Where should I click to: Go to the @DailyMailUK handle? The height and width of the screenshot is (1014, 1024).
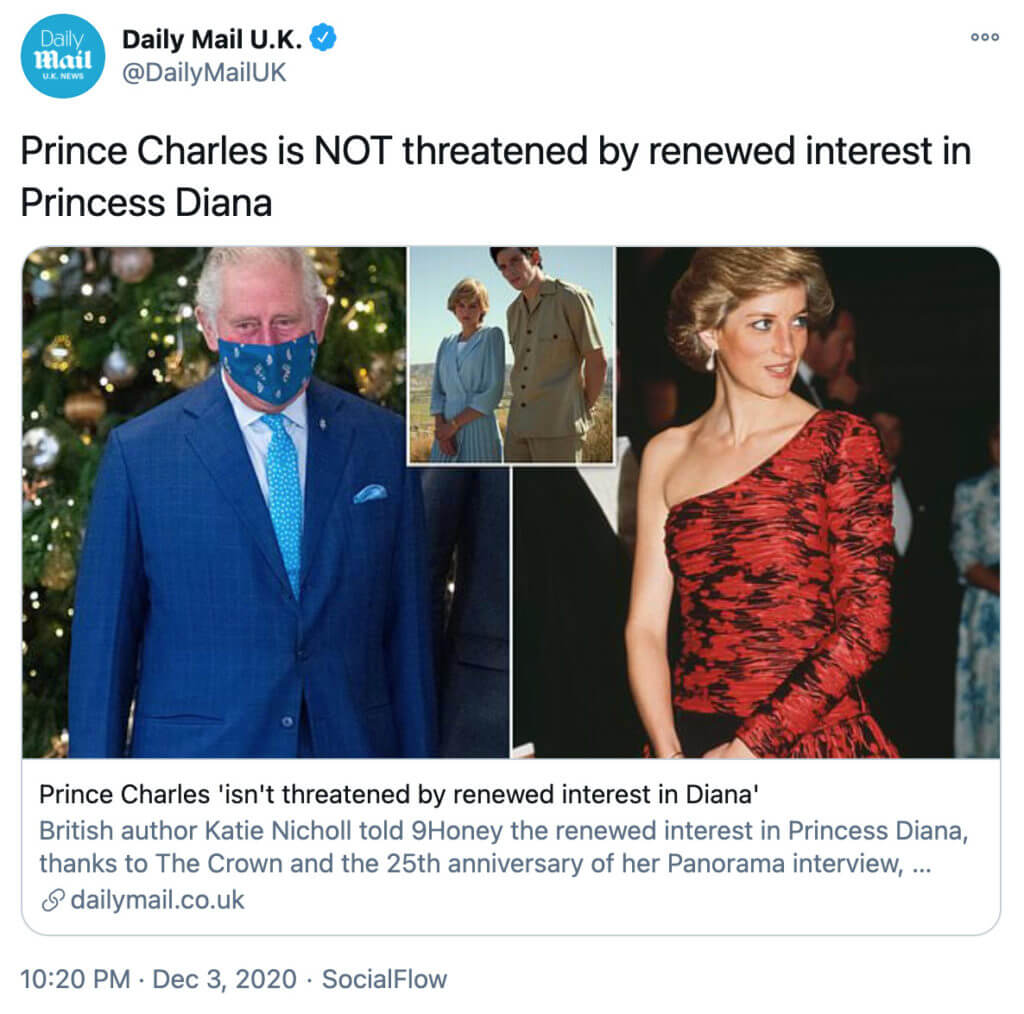coord(204,73)
